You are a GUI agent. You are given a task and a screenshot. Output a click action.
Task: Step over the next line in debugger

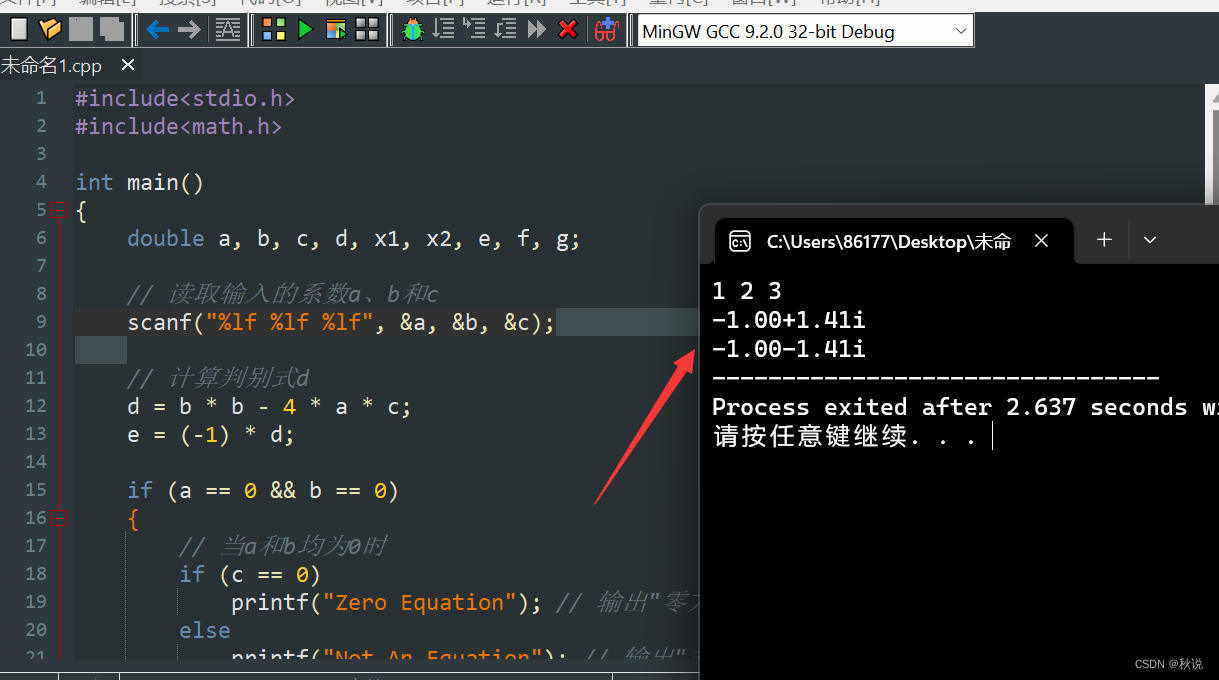[443, 30]
